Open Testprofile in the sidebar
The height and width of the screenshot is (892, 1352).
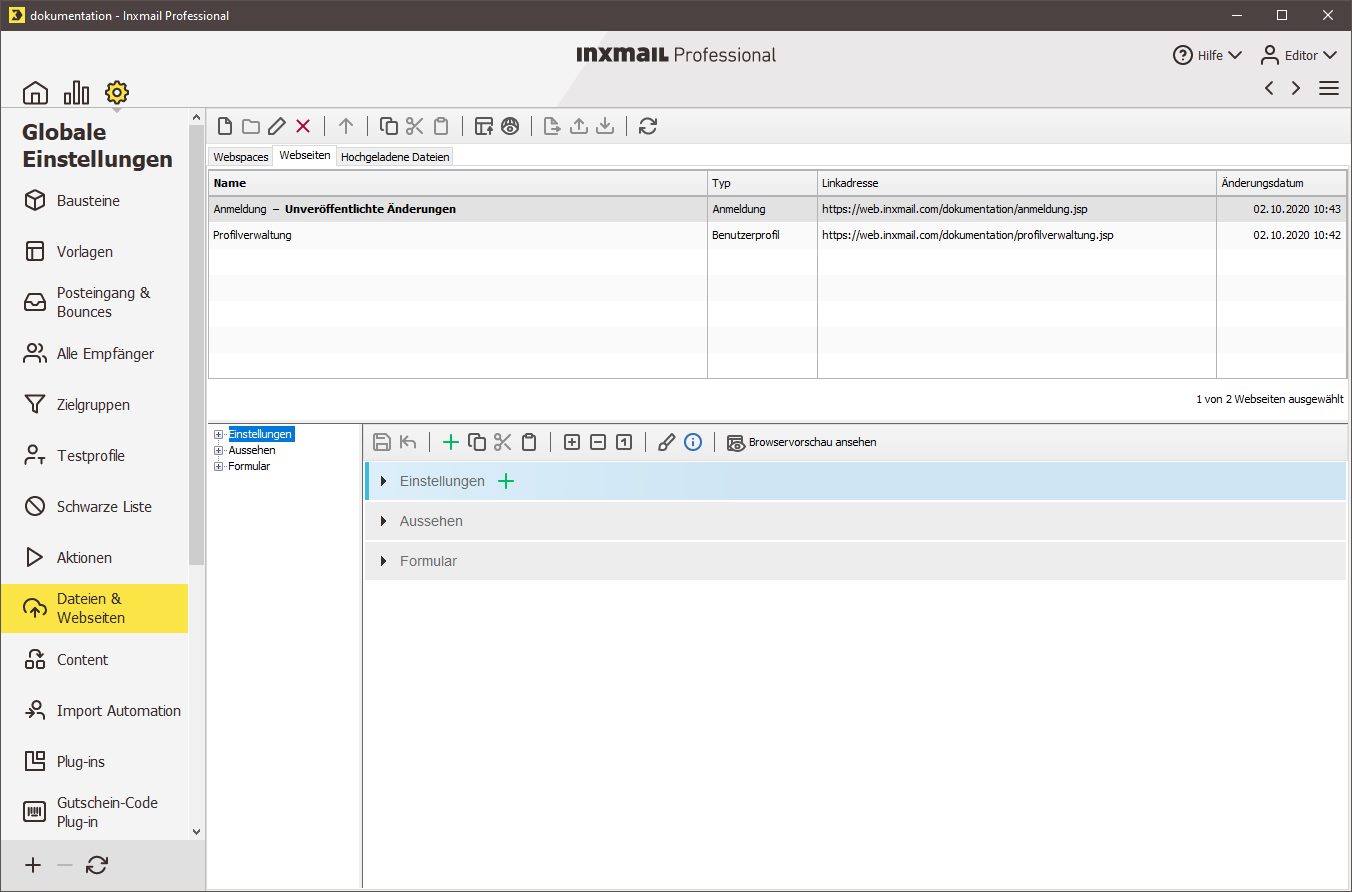94,456
